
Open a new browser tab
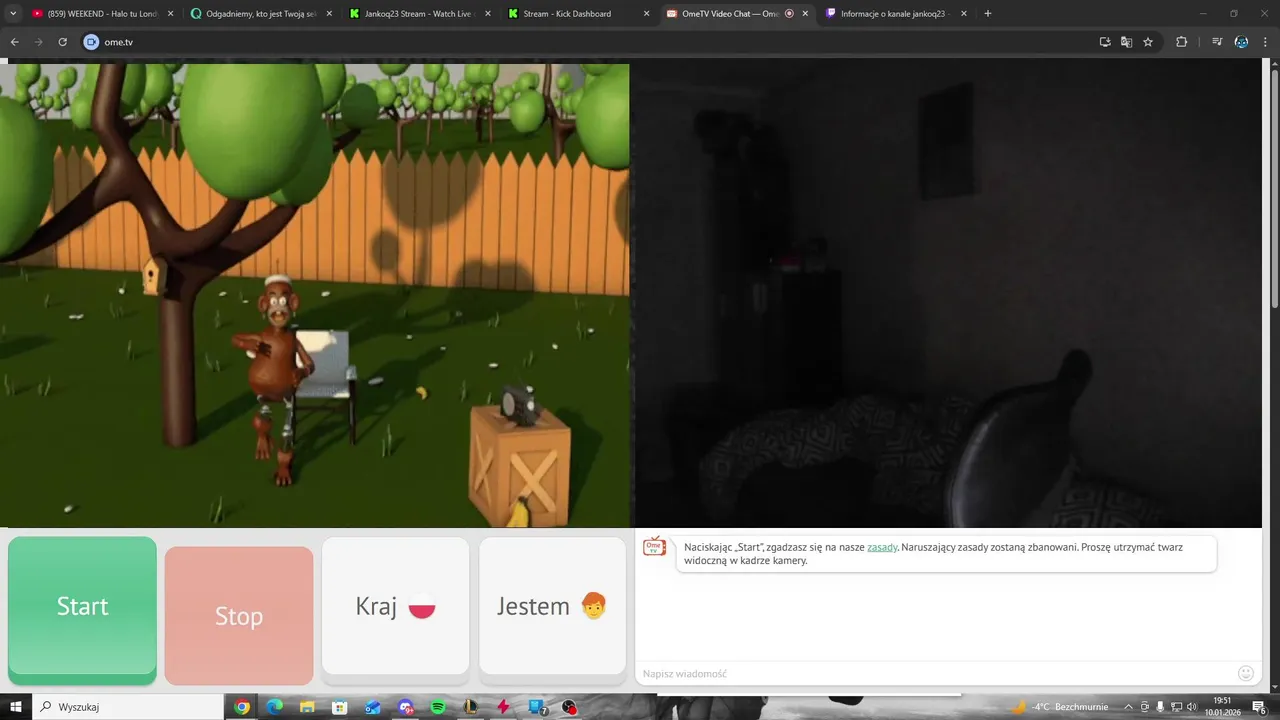point(988,14)
